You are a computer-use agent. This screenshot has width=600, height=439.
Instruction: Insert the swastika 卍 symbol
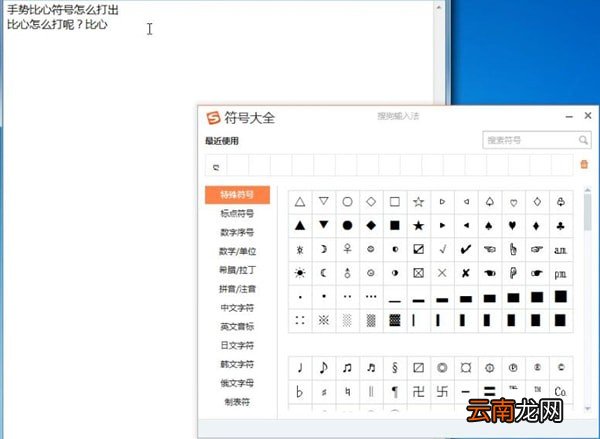[419, 392]
